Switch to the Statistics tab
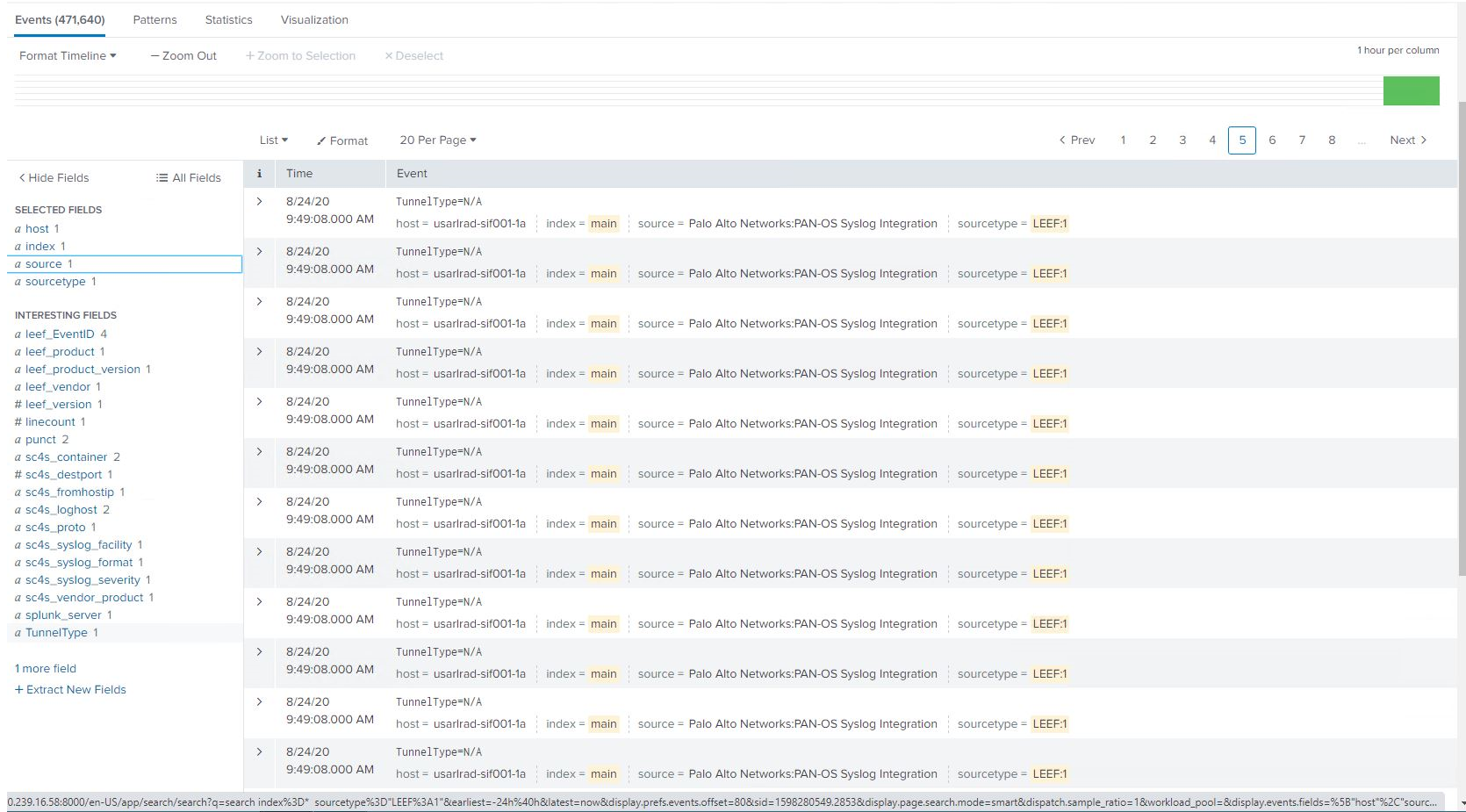Viewport: 1466px width, 812px height. [x=227, y=18]
